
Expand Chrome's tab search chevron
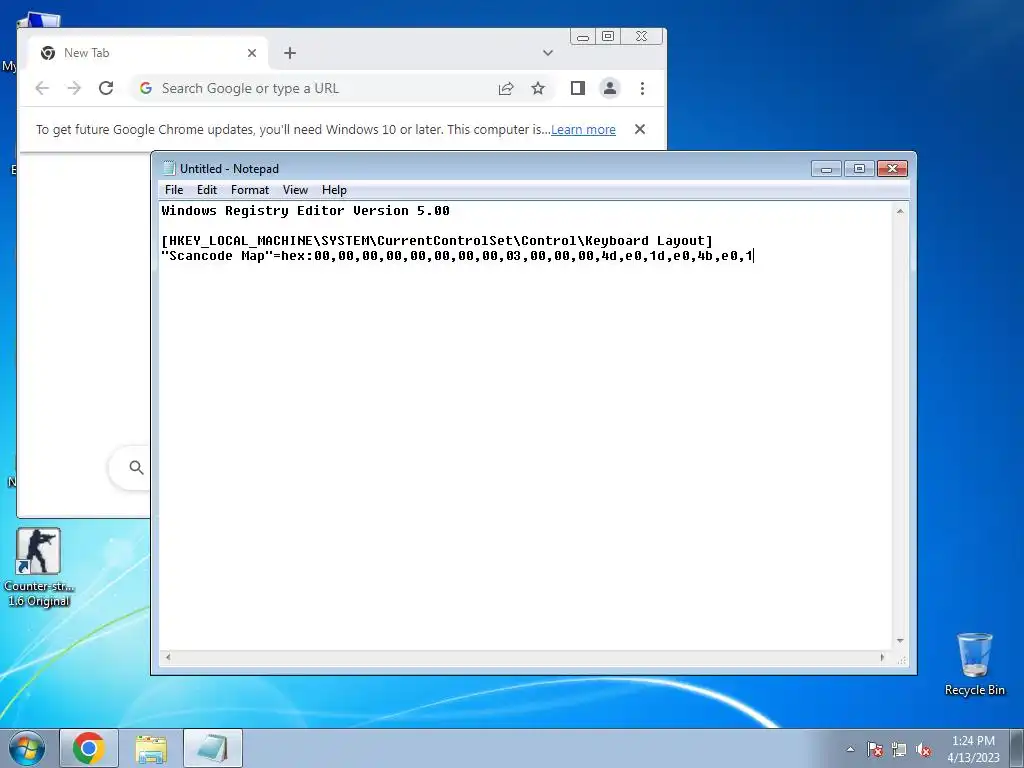[x=548, y=53]
